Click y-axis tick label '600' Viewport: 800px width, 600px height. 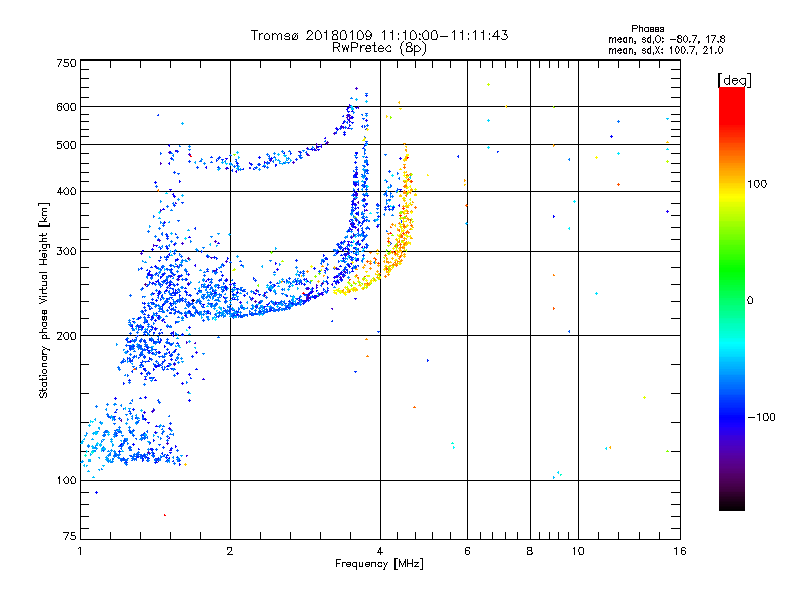coord(66,107)
